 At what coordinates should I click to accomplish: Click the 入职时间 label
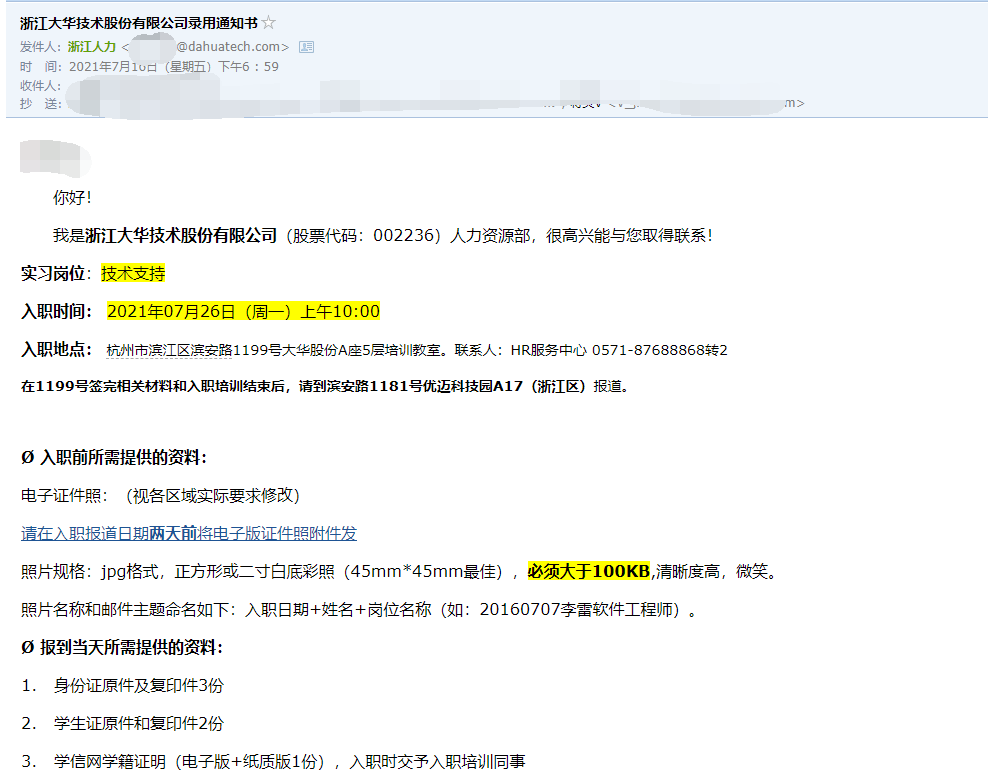click(x=57, y=311)
